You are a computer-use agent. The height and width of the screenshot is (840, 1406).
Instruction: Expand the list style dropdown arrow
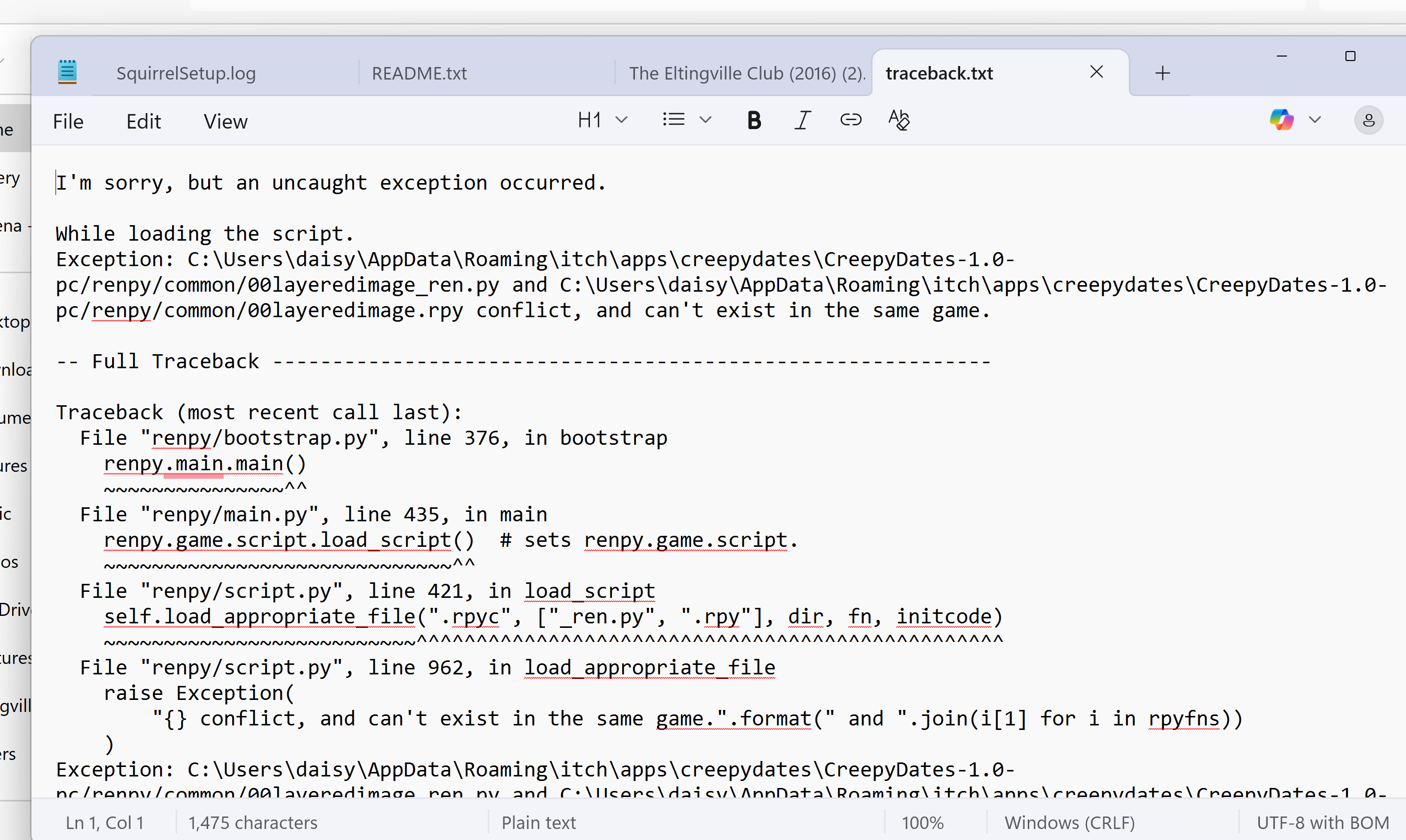tap(706, 120)
